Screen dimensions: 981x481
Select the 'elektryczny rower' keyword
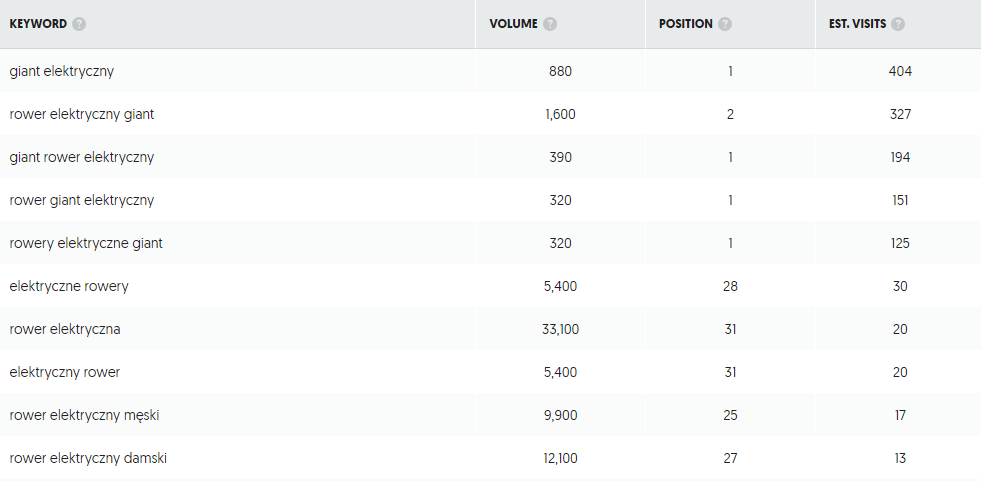click(64, 372)
